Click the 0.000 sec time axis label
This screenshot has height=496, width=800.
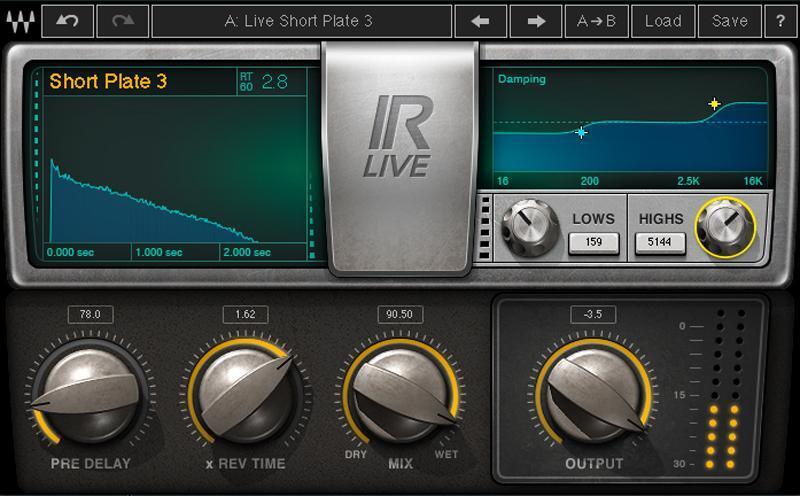coord(70,252)
